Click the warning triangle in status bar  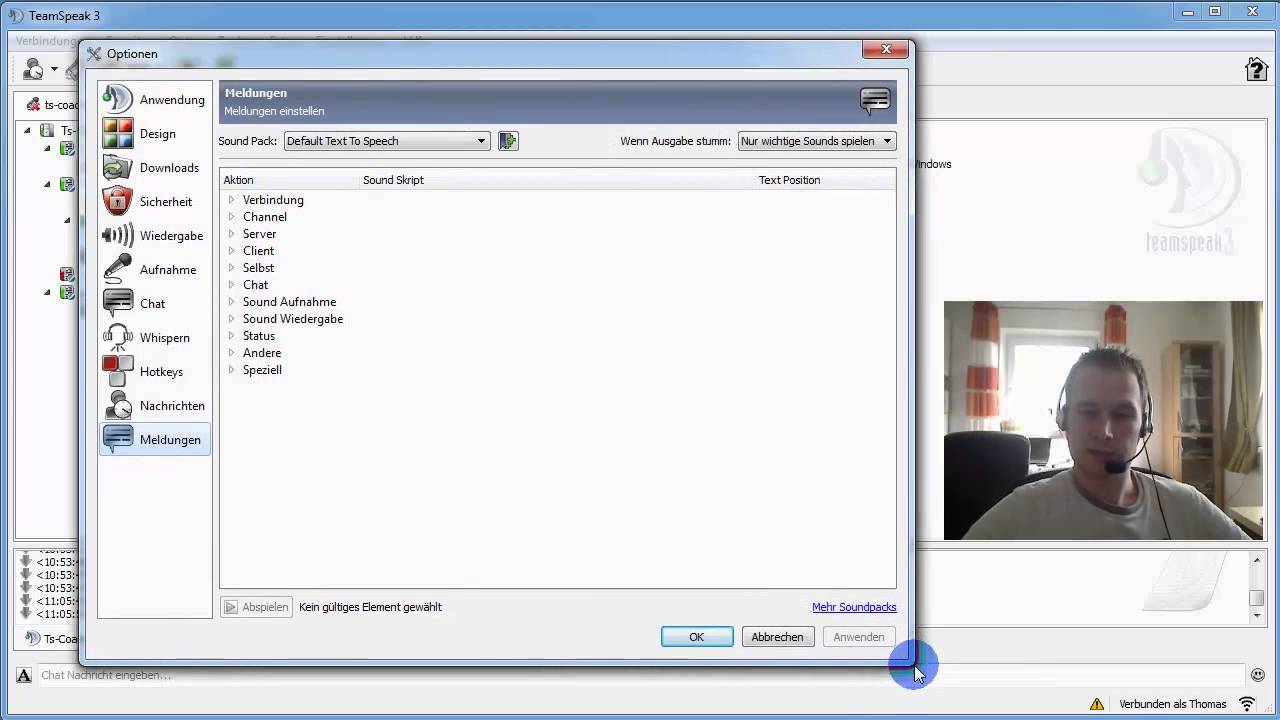tap(1097, 704)
